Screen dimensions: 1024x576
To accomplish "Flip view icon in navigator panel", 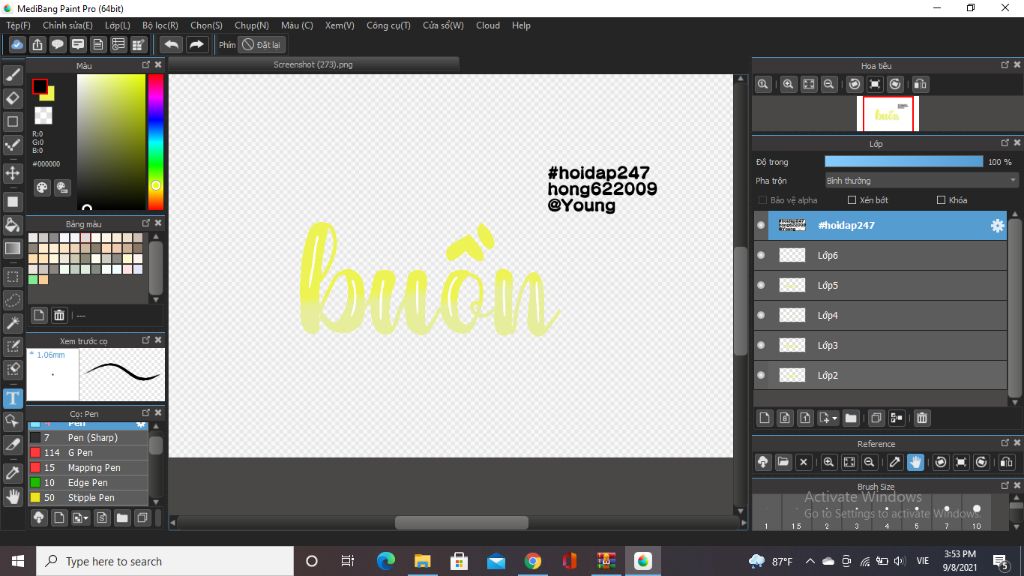I will (920, 84).
